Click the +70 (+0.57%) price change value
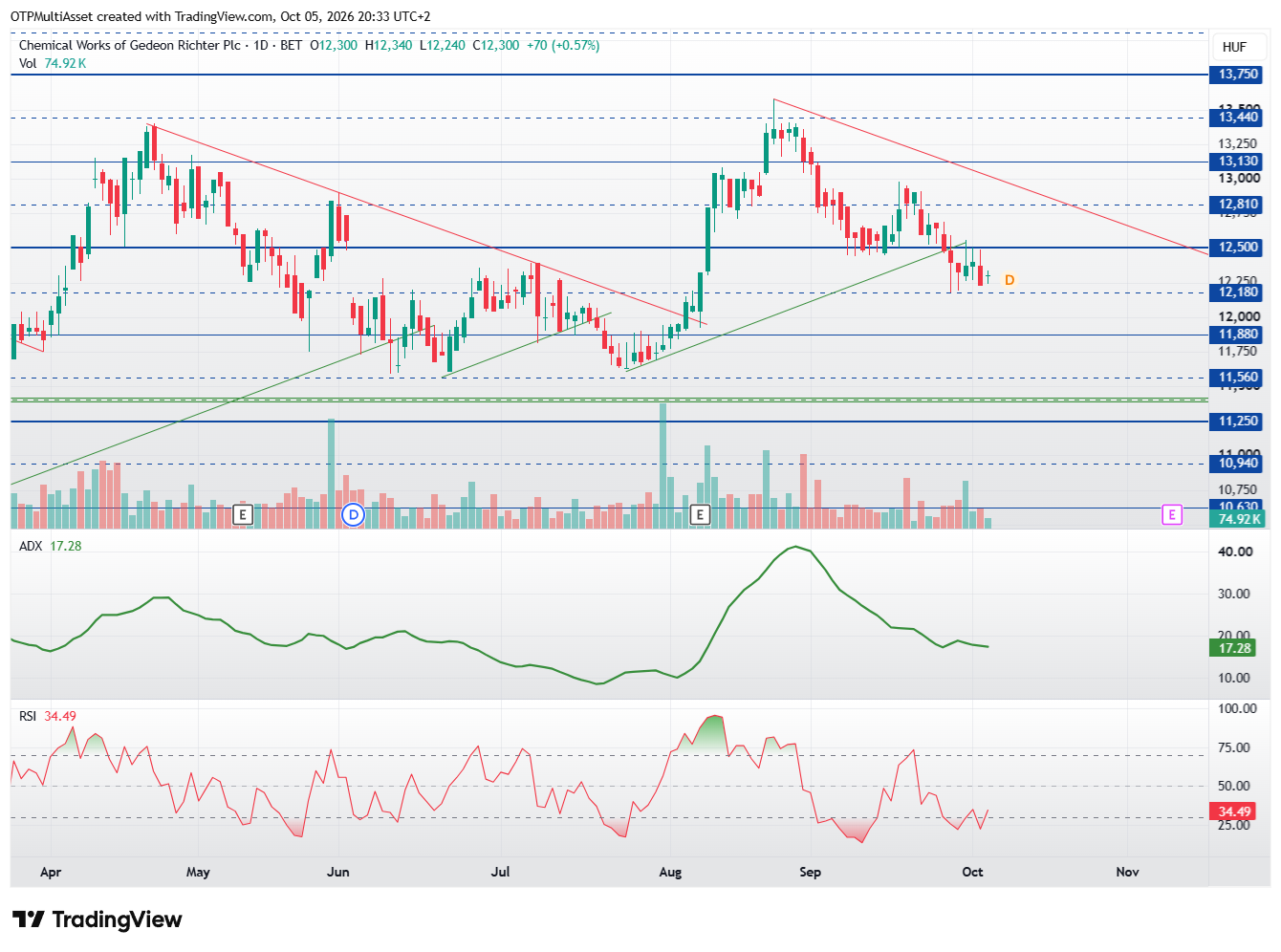Screen dimensions: 1281x952 563,45
